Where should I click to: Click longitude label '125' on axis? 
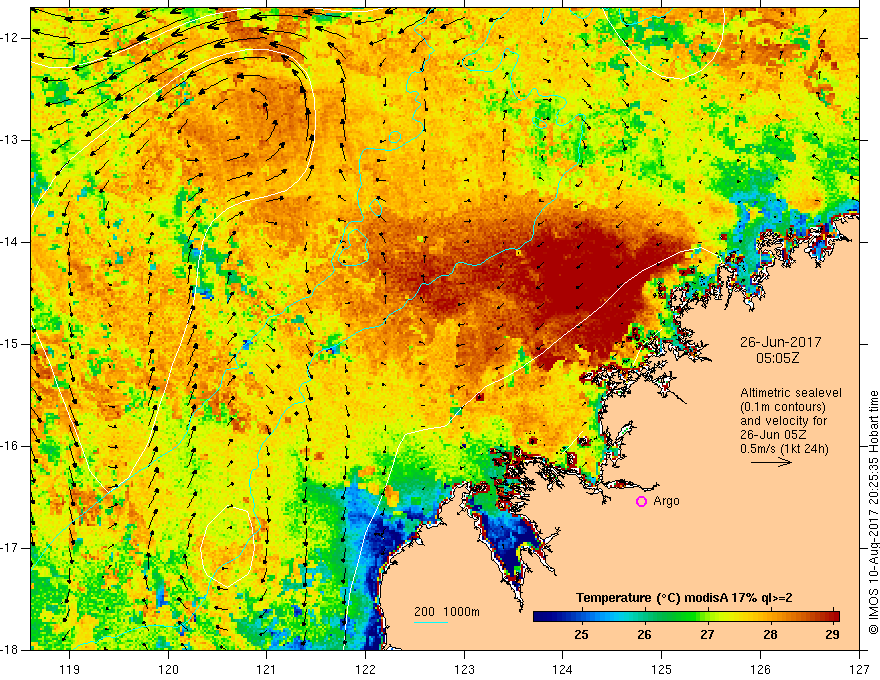662,669
